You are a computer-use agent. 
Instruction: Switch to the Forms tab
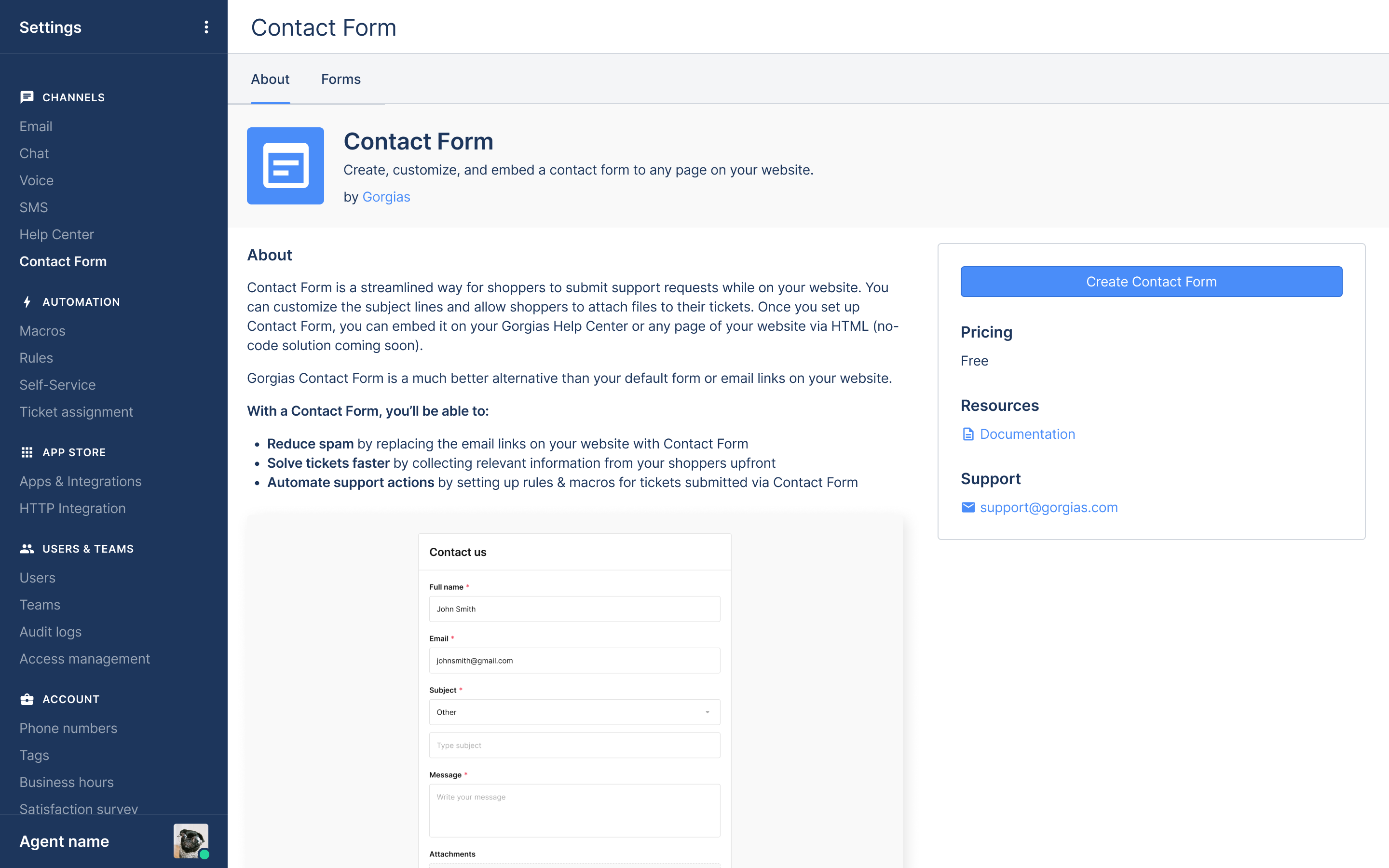(341, 79)
